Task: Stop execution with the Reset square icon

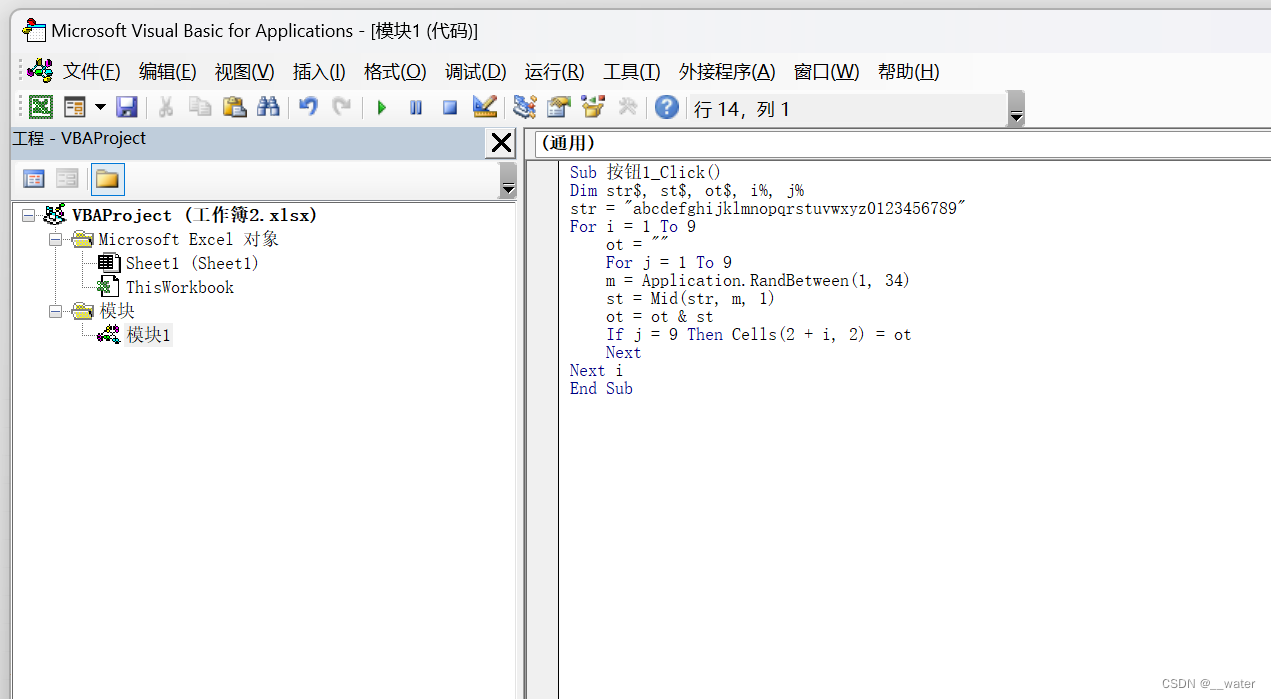Action: click(x=450, y=107)
